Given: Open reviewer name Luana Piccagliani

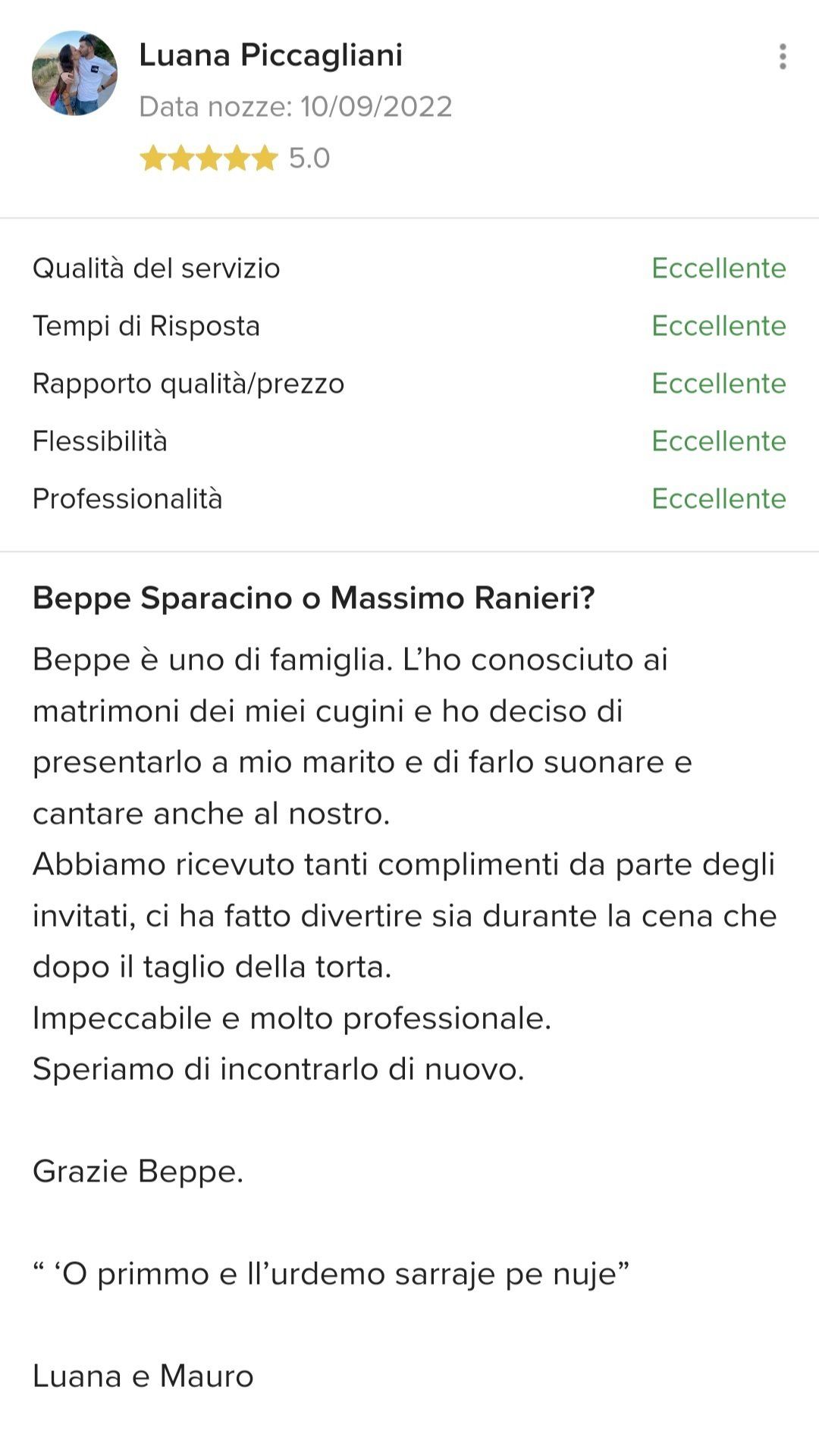Looking at the screenshot, I should tap(271, 55).
